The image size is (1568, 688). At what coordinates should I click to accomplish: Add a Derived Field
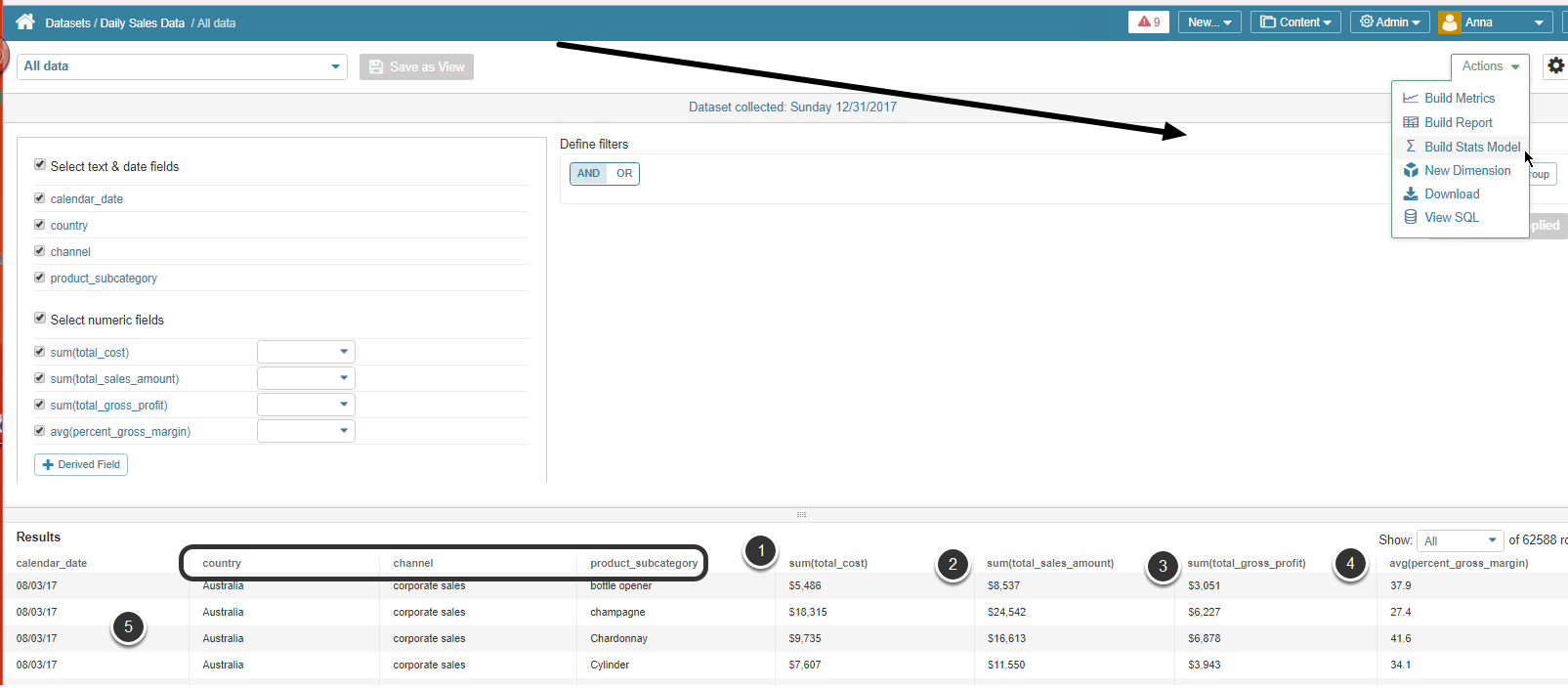81,464
